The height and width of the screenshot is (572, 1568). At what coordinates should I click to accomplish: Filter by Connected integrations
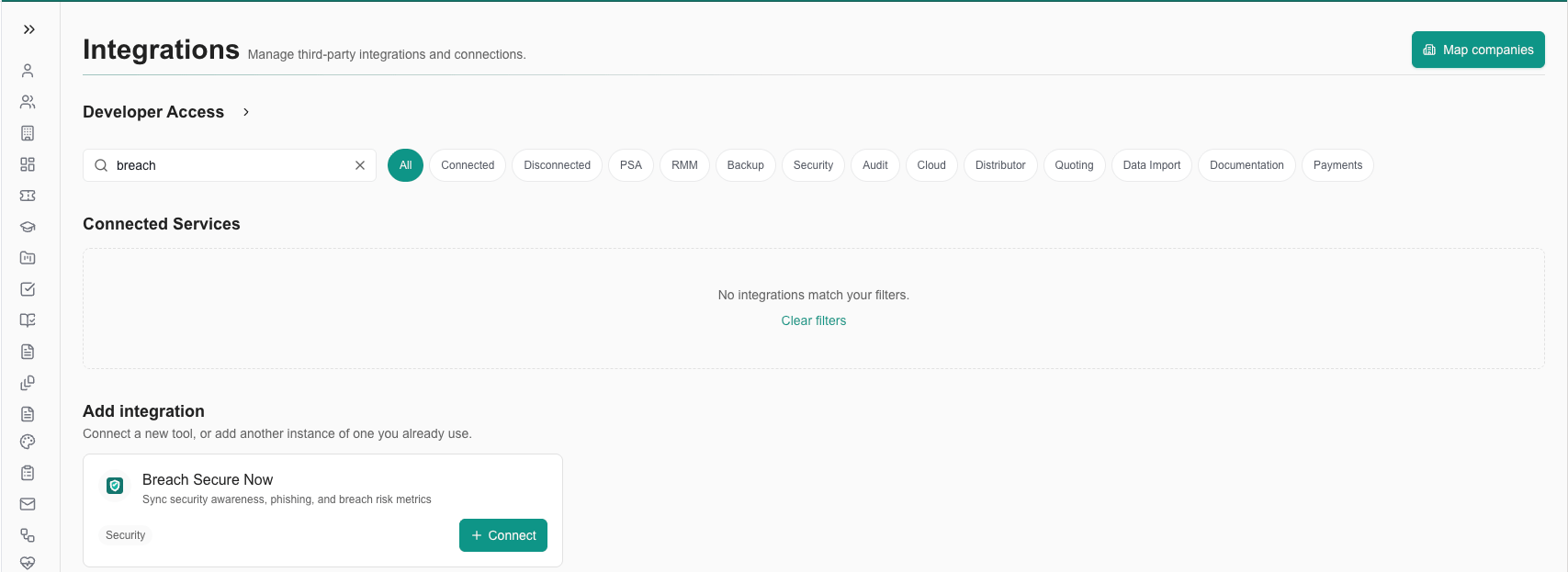pos(468,165)
